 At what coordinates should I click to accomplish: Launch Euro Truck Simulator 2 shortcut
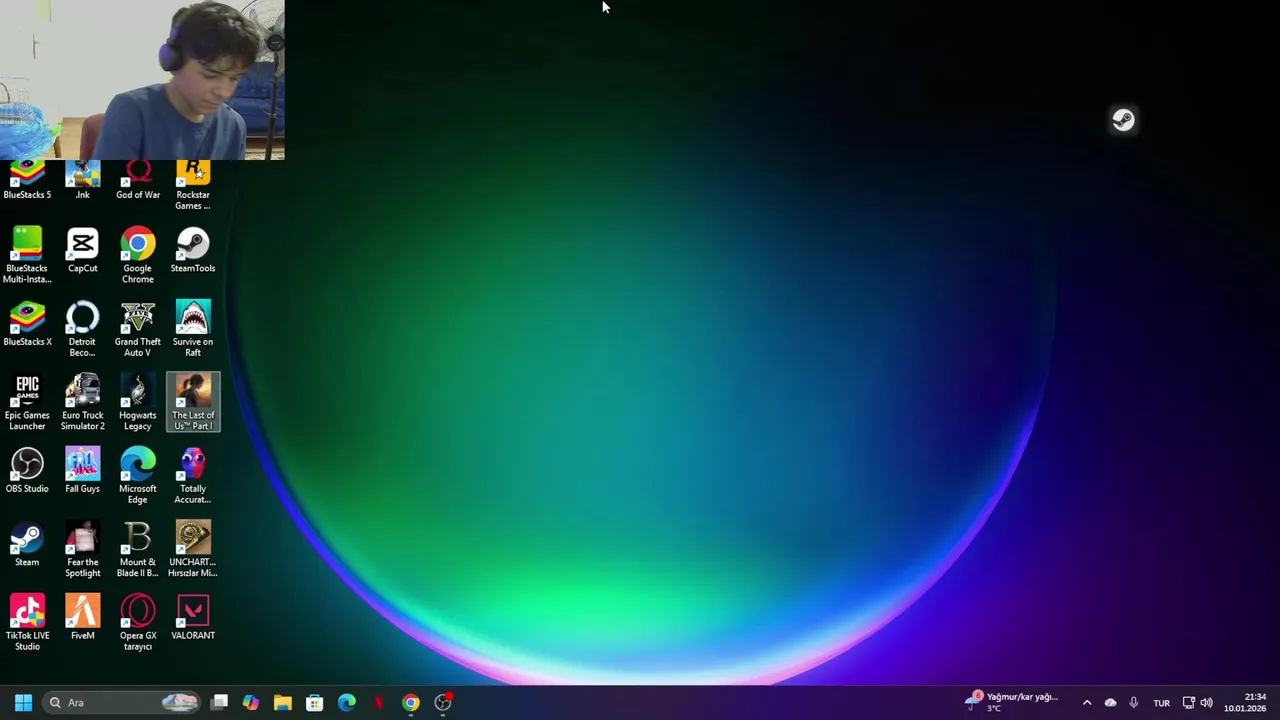click(x=83, y=402)
